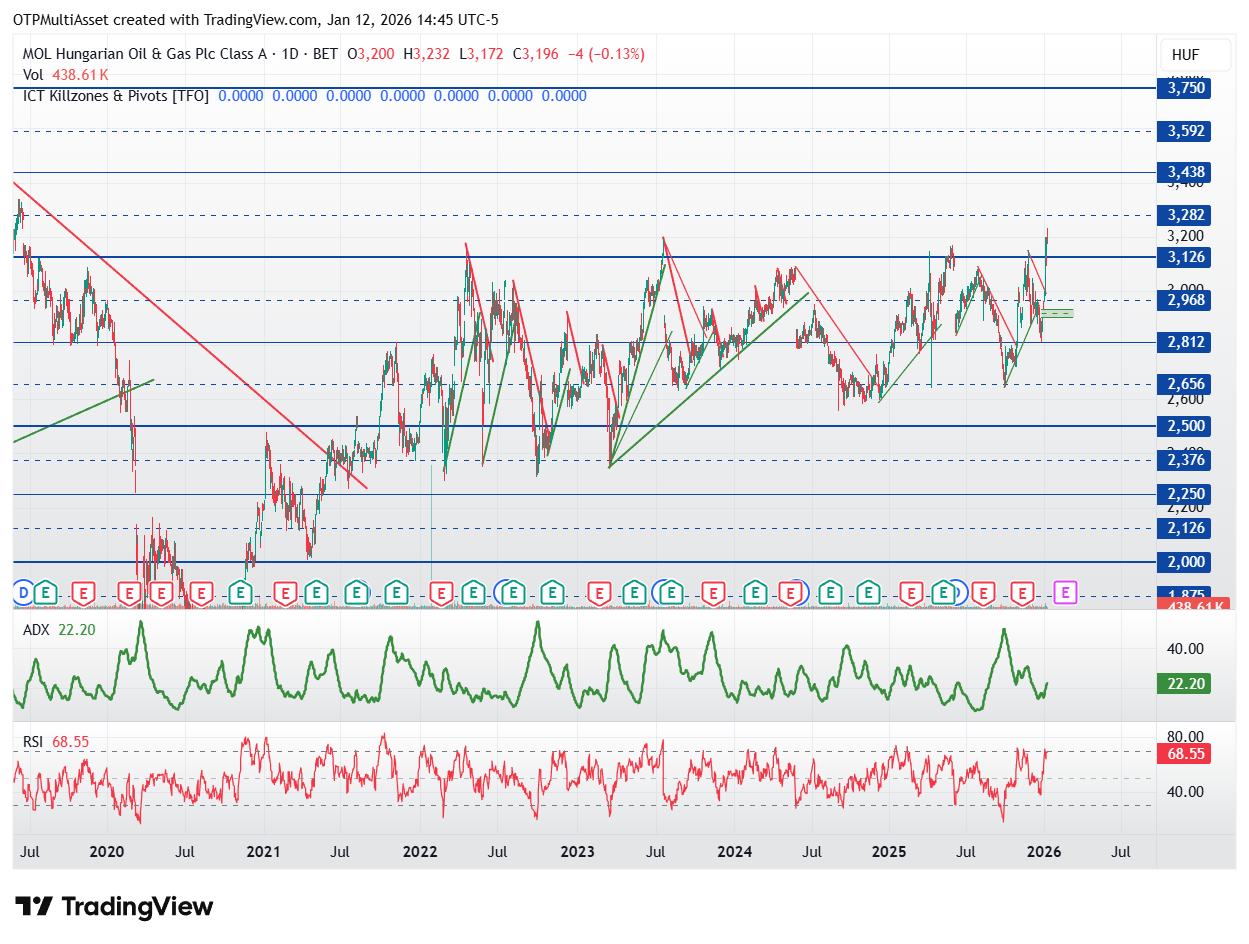Click the Vol volume legend label

[x=33, y=75]
